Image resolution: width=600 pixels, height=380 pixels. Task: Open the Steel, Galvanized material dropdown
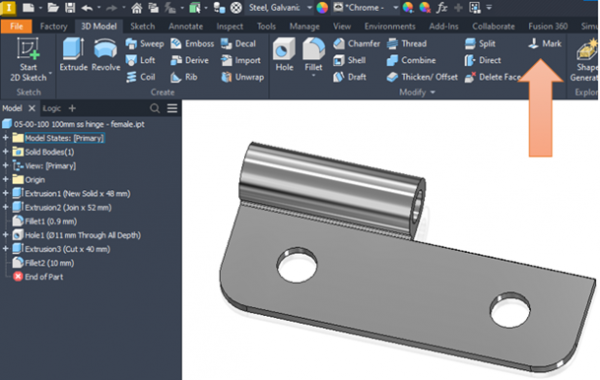pyautogui.click(x=309, y=8)
